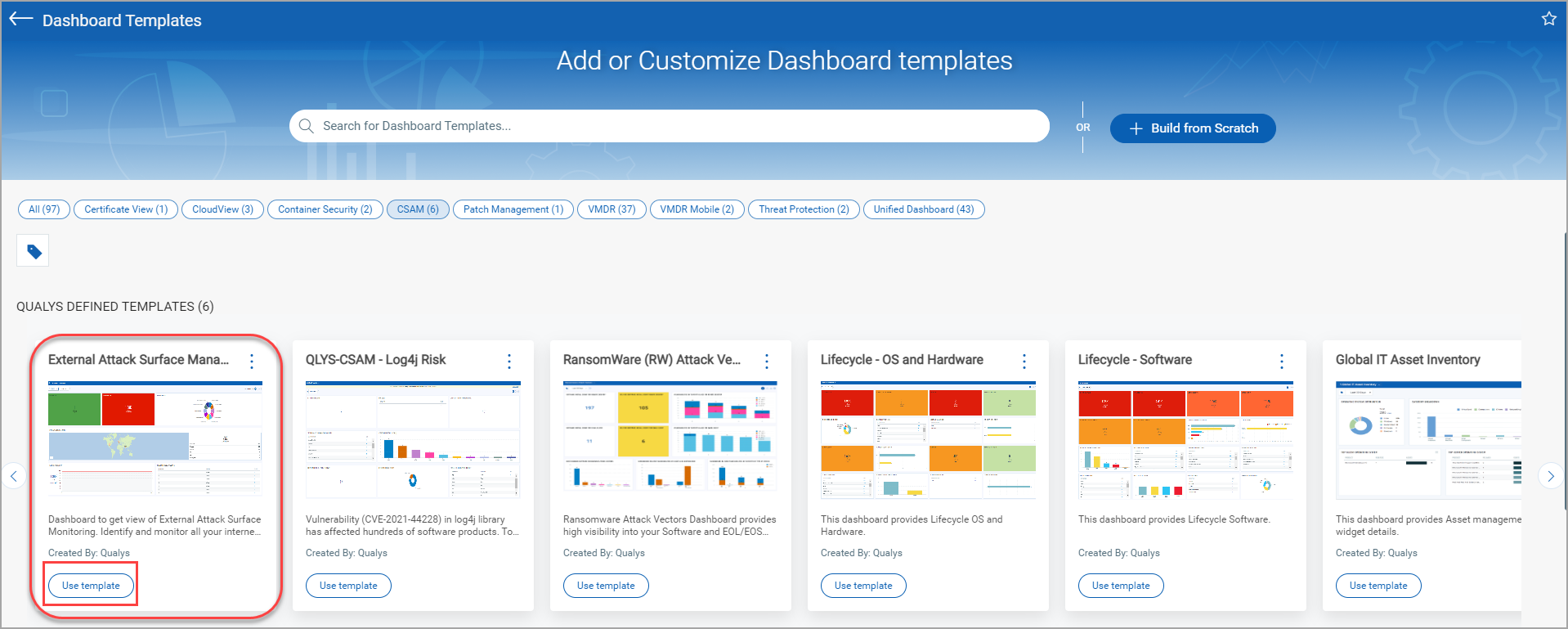The image size is (1568, 629).
Task: Click QUALYS DEFINED TEMPLATES (6) heading
Action: click(x=115, y=307)
